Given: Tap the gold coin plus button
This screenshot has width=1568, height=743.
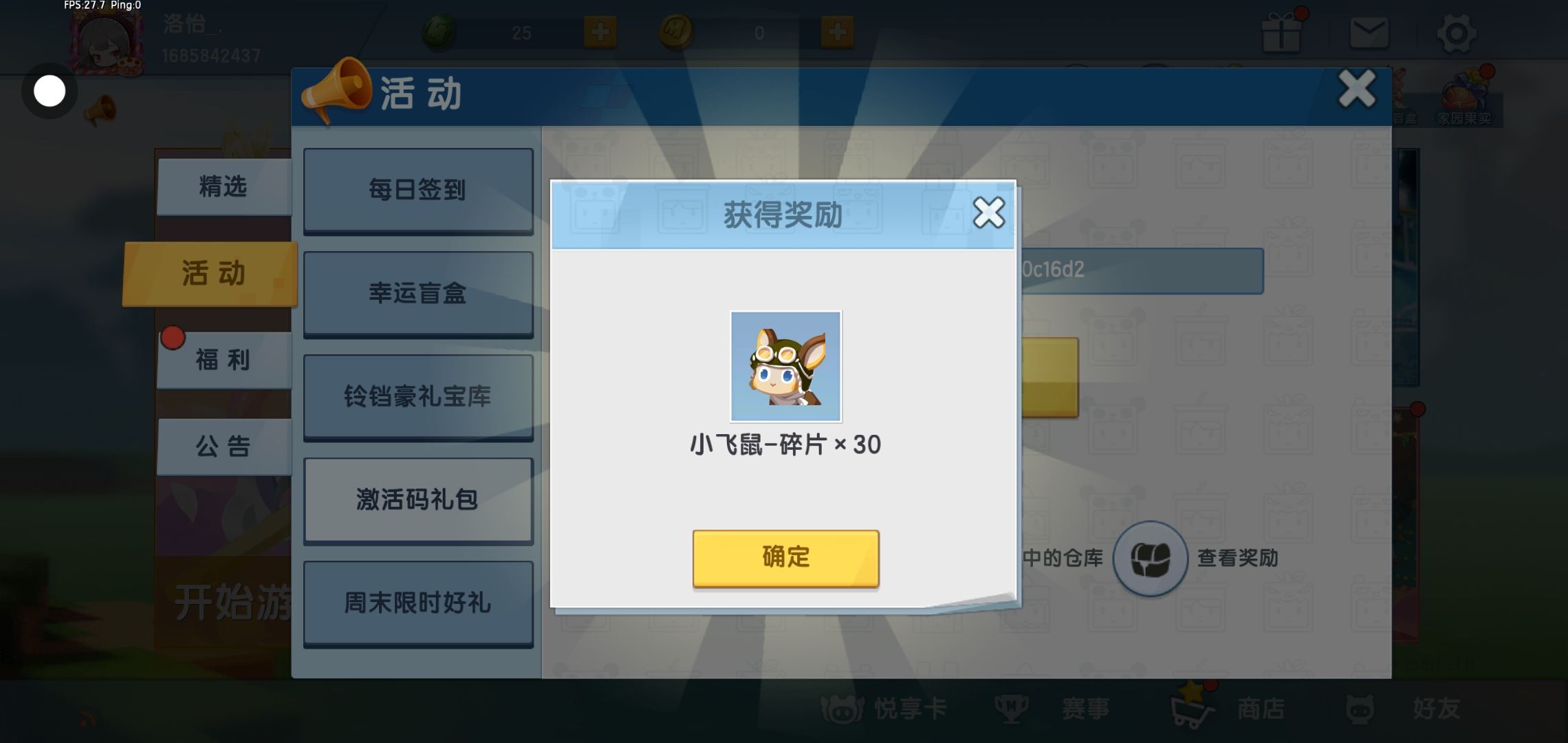Looking at the screenshot, I should [837, 32].
